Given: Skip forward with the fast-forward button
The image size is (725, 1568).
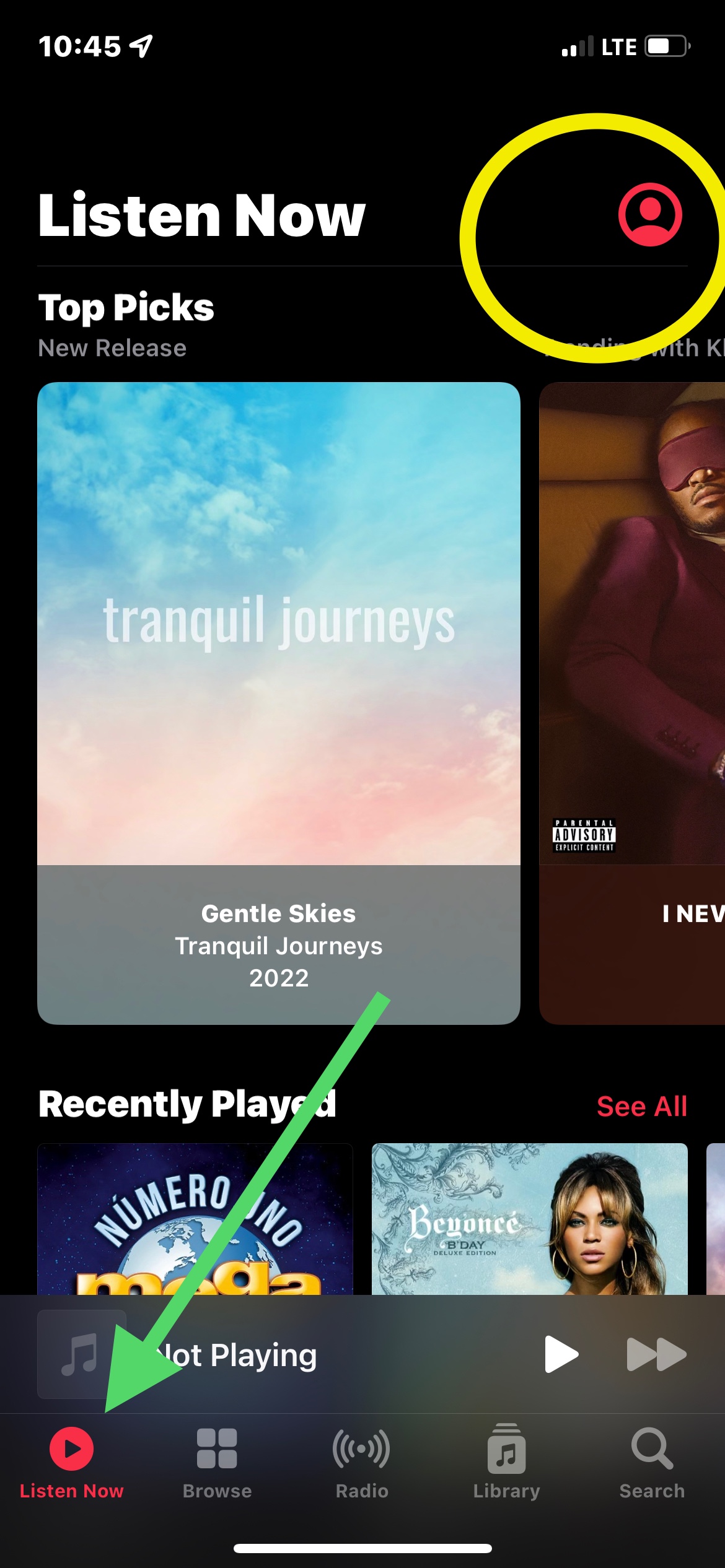Looking at the screenshot, I should click(656, 1354).
